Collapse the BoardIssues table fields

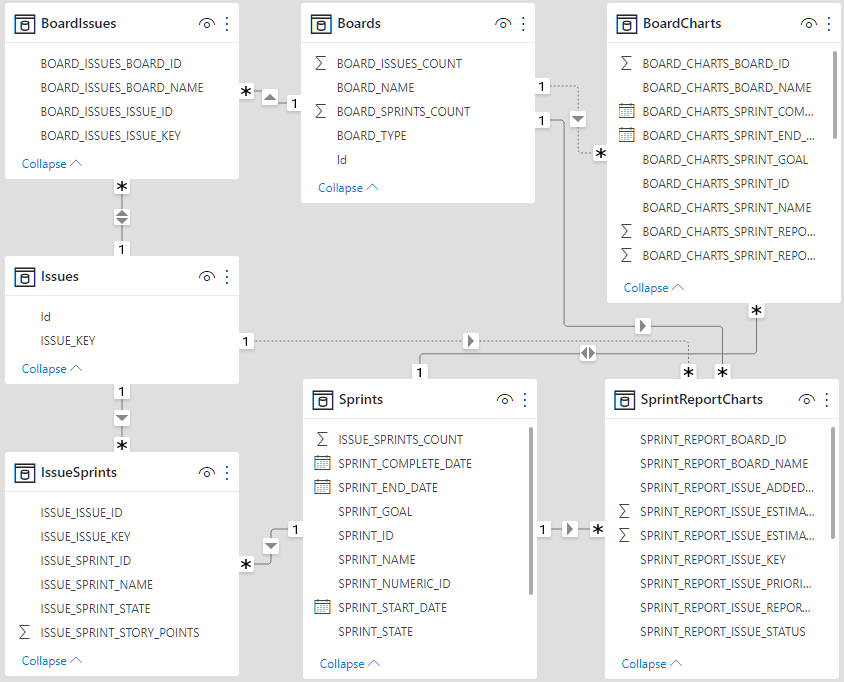point(52,164)
